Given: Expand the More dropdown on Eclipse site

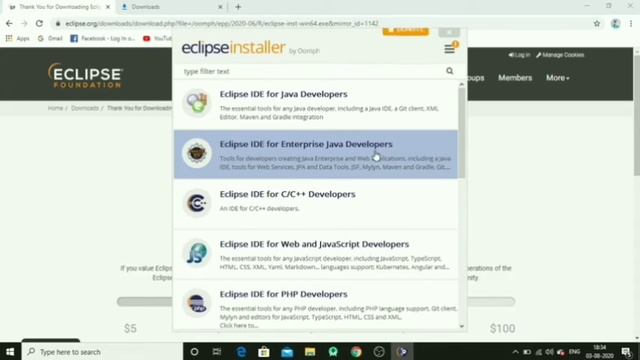Looking at the screenshot, I should [558, 78].
